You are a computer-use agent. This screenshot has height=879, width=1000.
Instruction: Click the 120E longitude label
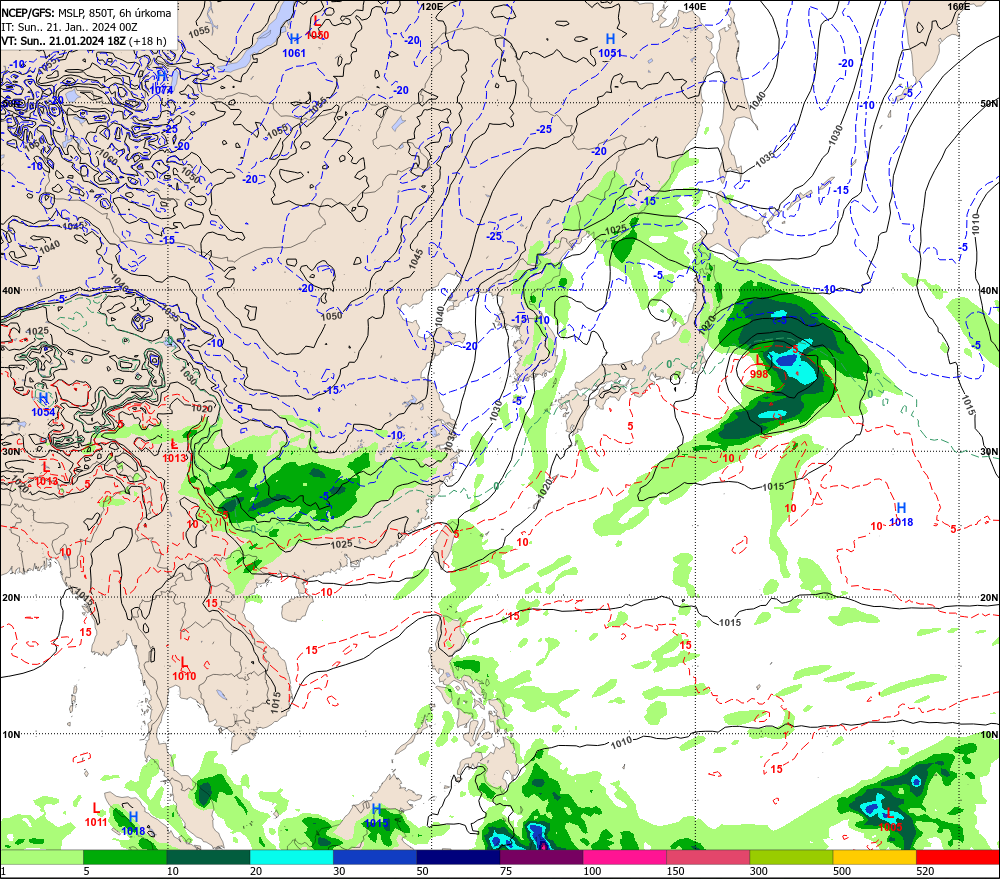tap(432, 6)
